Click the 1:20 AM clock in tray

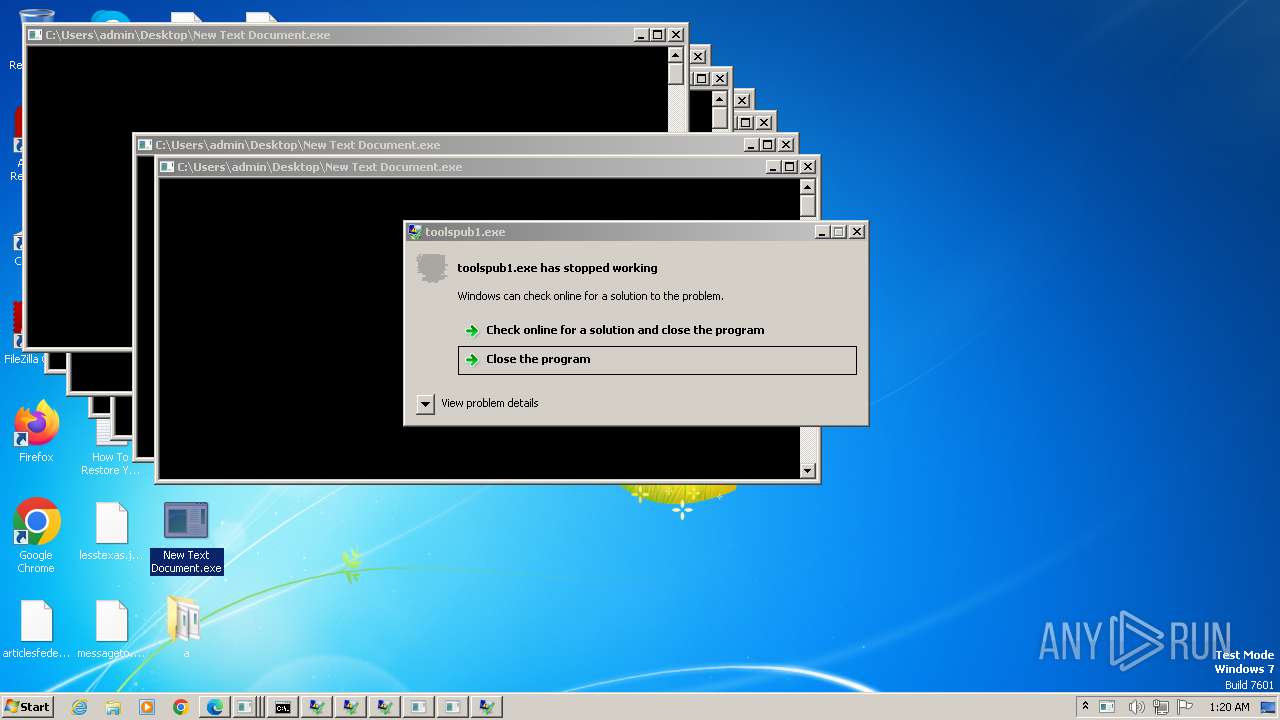(x=1229, y=707)
